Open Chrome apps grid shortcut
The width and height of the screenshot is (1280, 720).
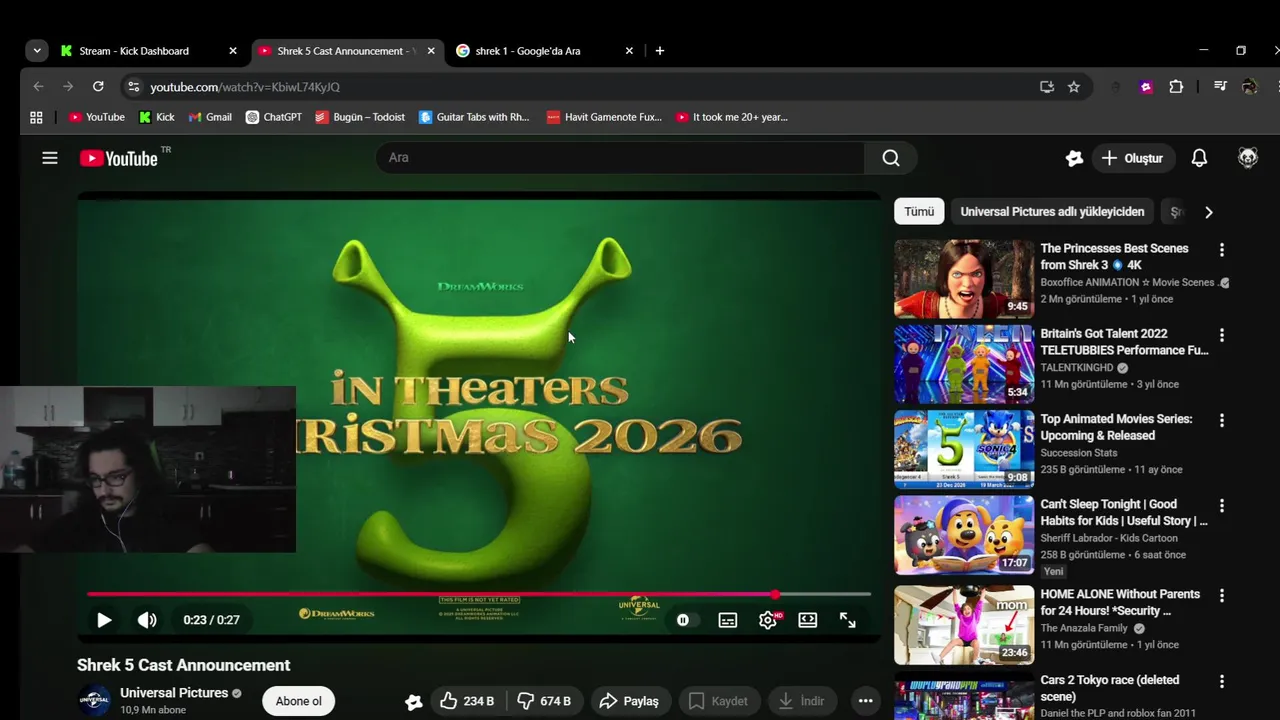[36, 117]
